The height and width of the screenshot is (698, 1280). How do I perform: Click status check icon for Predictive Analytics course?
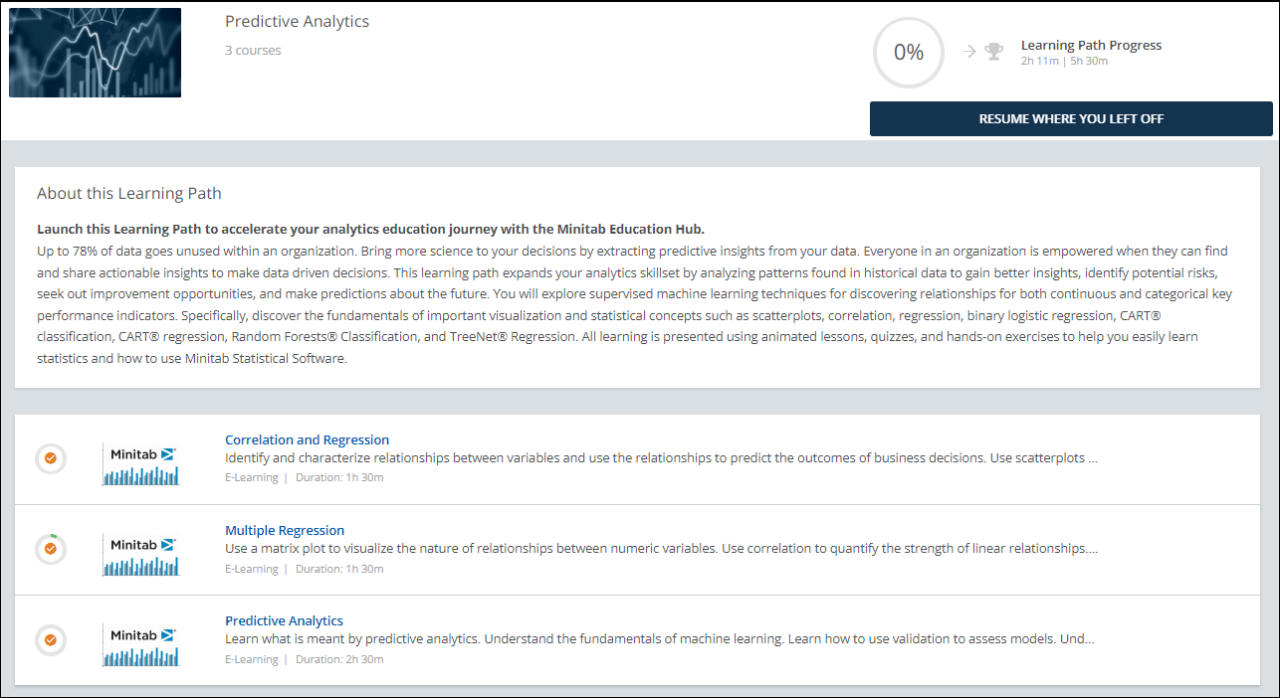50,639
